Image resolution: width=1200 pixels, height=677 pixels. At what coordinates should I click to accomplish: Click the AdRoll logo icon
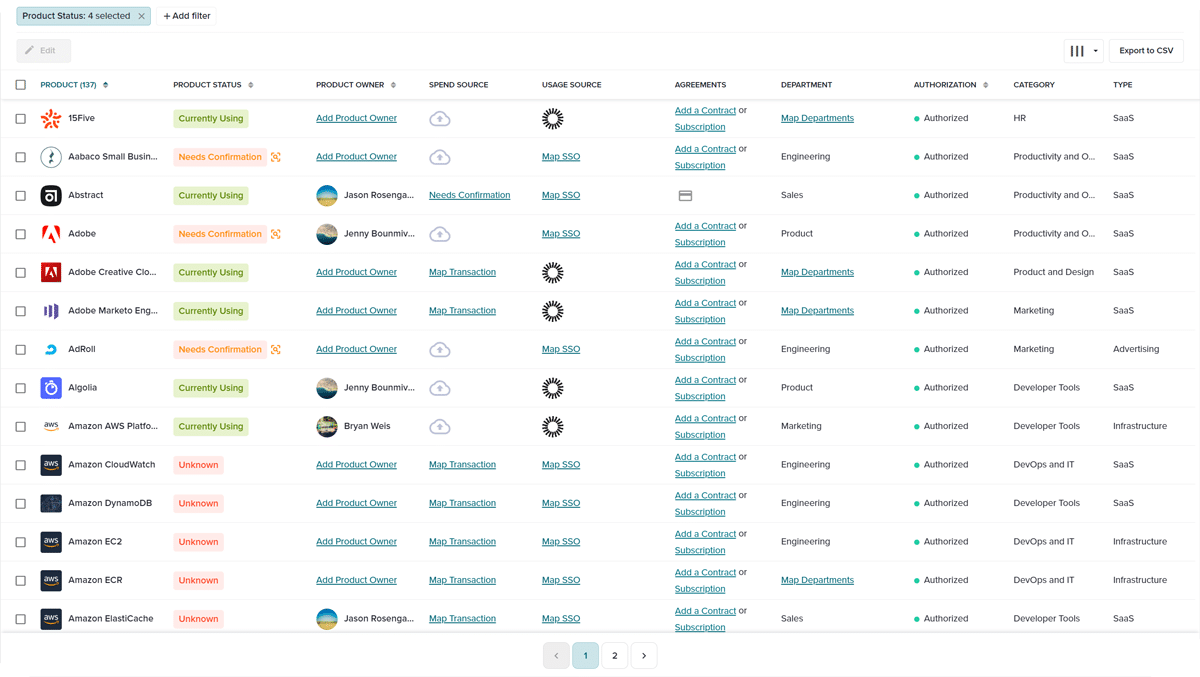(51, 350)
